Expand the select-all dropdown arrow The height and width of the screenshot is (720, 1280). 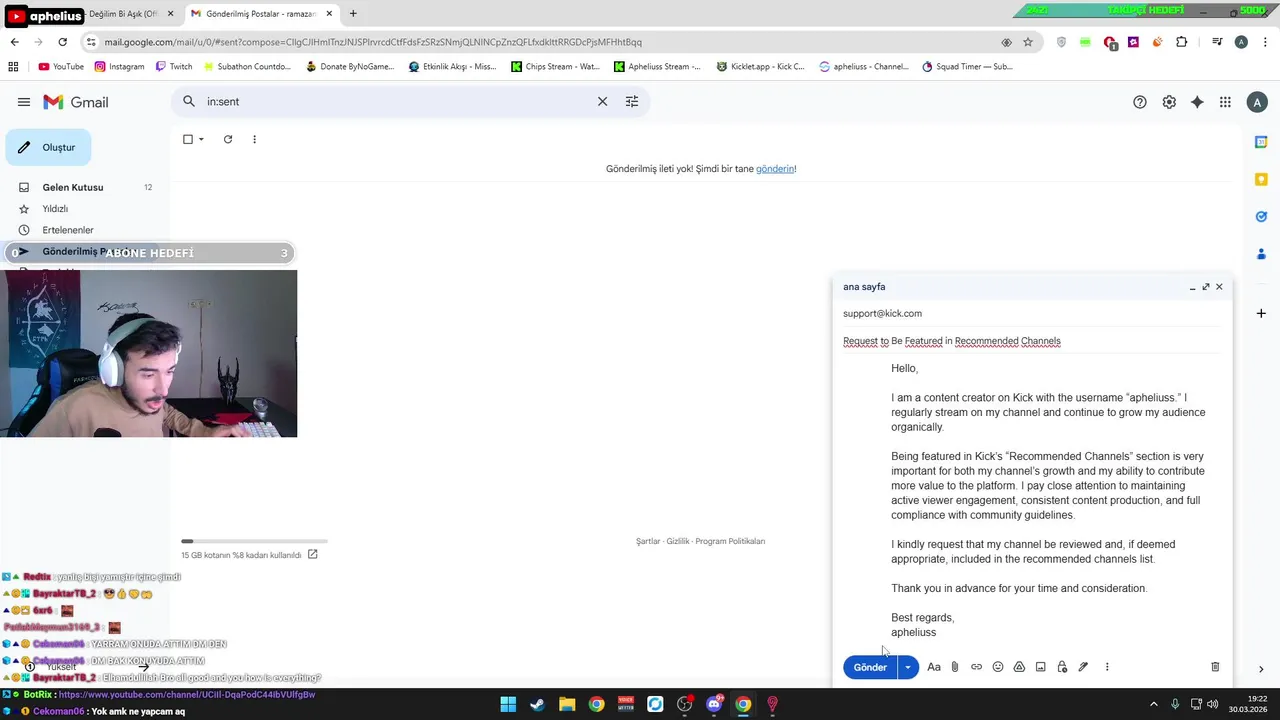coord(201,139)
